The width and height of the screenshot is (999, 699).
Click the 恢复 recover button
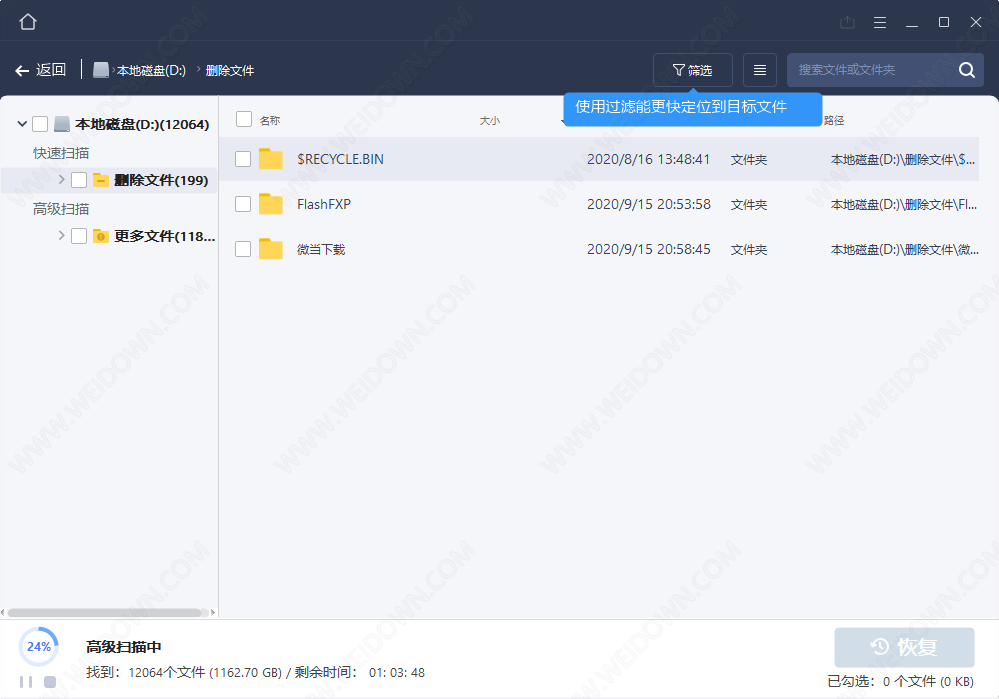pyautogui.click(x=904, y=647)
